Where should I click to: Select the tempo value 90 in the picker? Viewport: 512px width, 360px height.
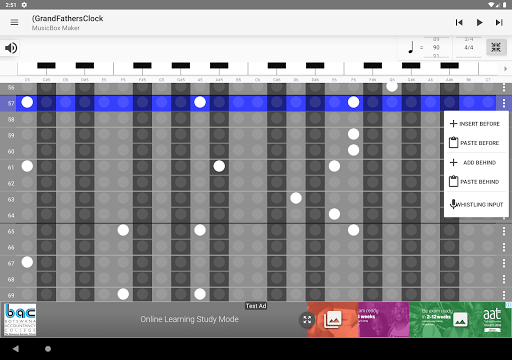(436, 47)
